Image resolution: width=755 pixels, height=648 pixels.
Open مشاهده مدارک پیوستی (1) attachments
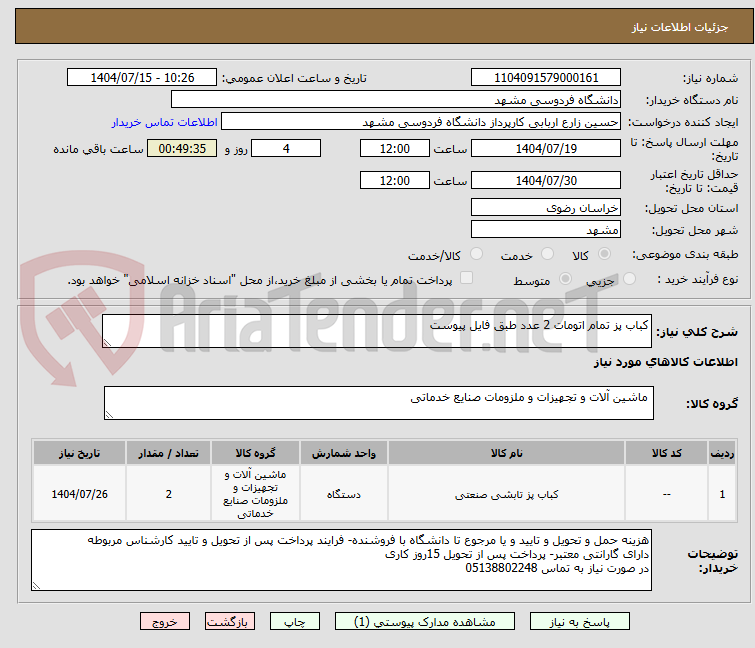tap(424, 622)
